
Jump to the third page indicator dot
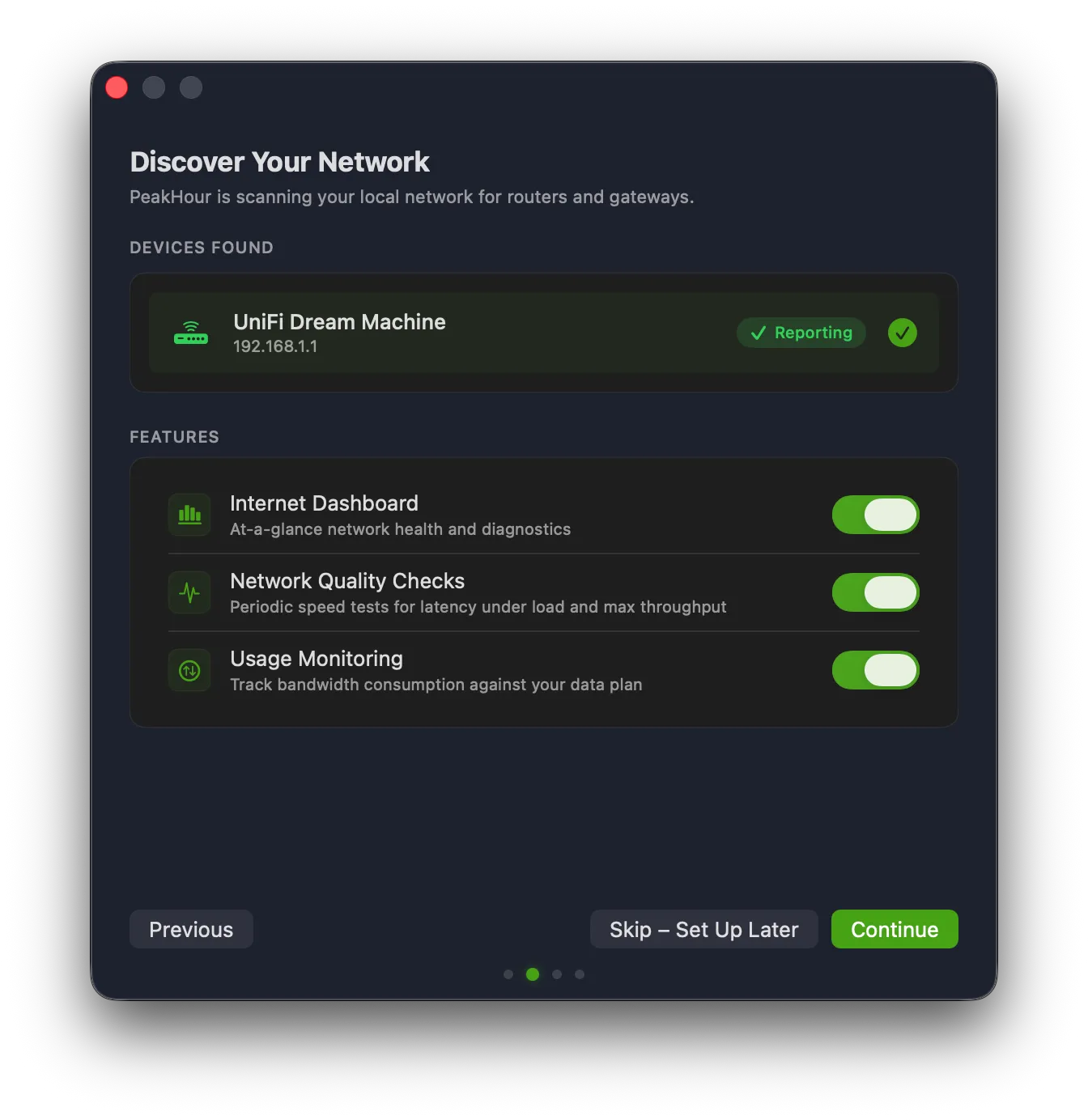point(557,974)
